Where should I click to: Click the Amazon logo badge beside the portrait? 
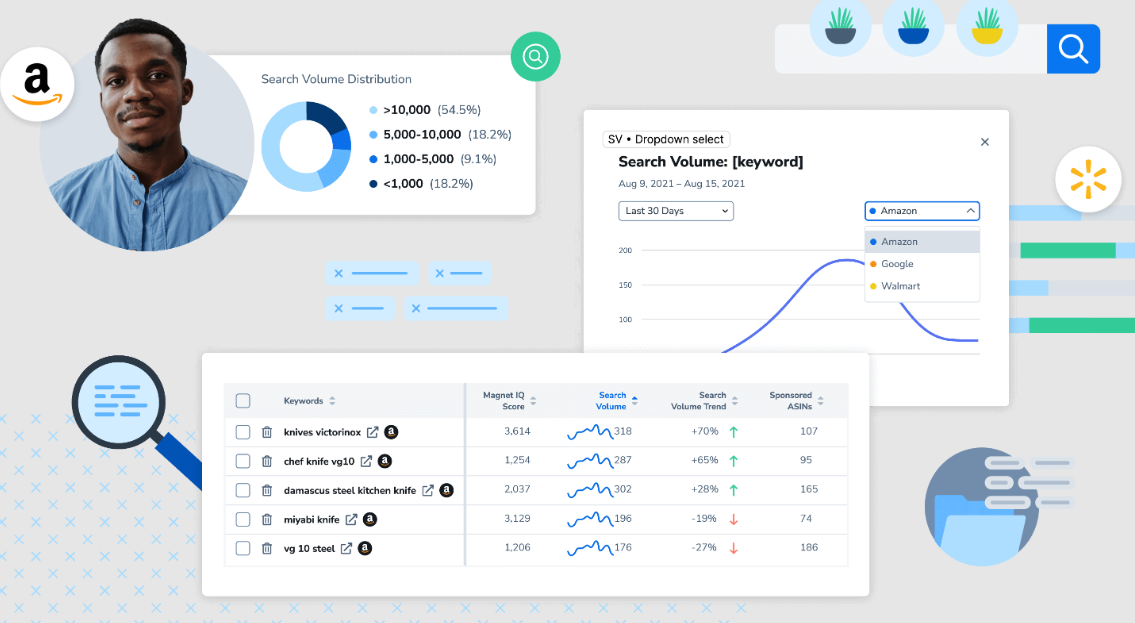pos(37,85)
